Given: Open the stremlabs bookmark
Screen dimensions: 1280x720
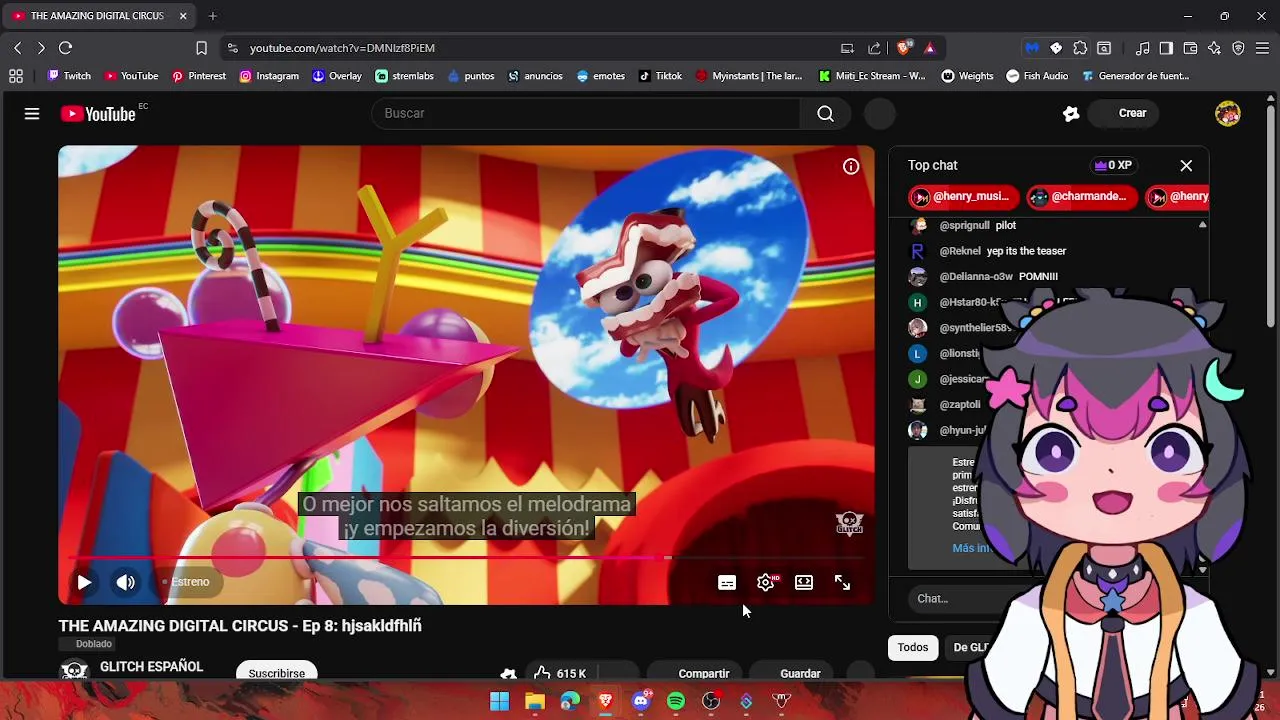Looking at the screenshot, I should click(404, 76).
